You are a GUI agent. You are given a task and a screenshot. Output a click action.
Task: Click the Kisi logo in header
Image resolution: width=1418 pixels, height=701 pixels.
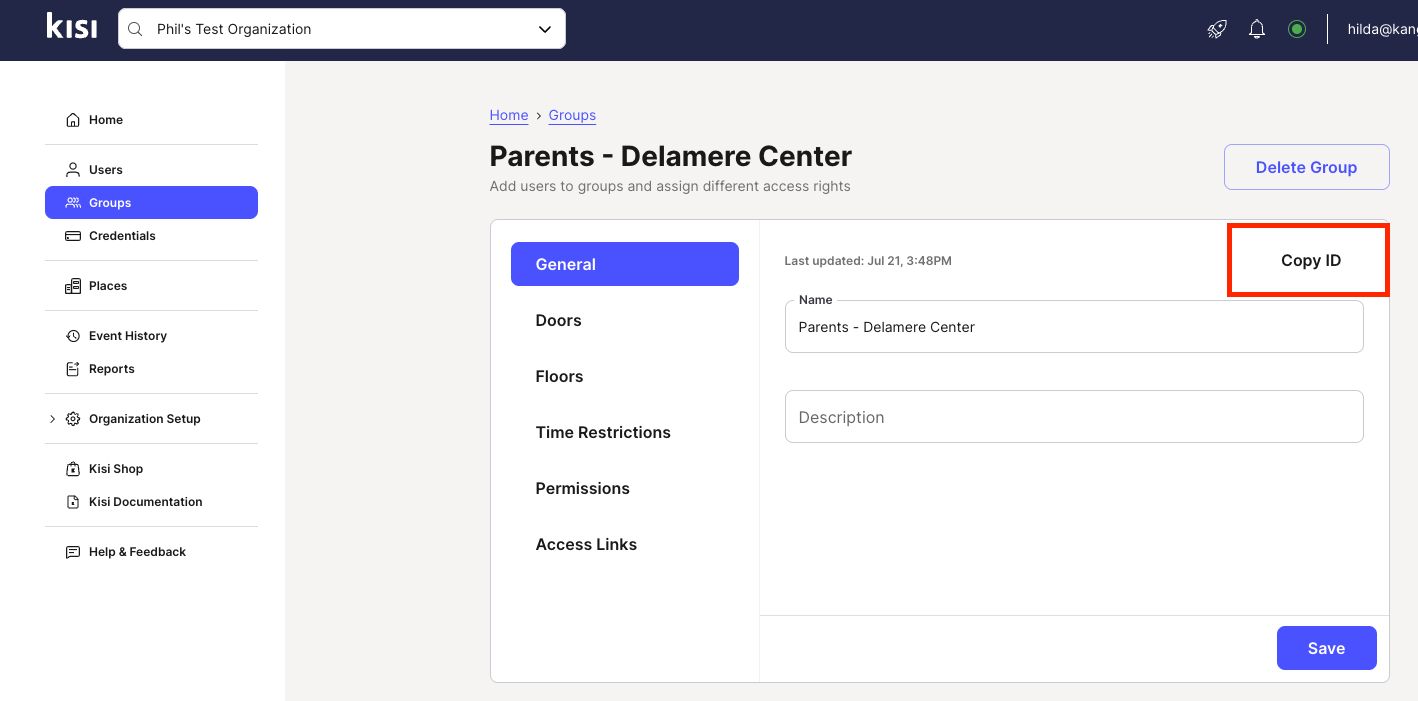tap(71, 27)
